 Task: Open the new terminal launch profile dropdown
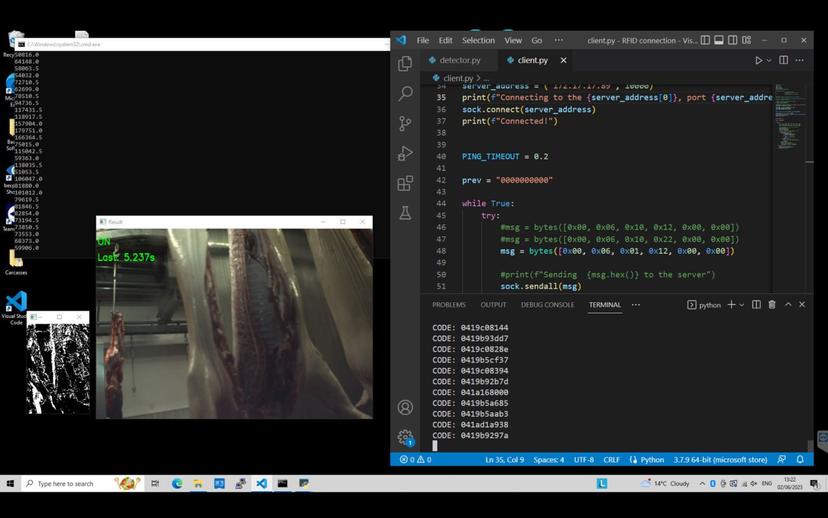coord(741,305)
